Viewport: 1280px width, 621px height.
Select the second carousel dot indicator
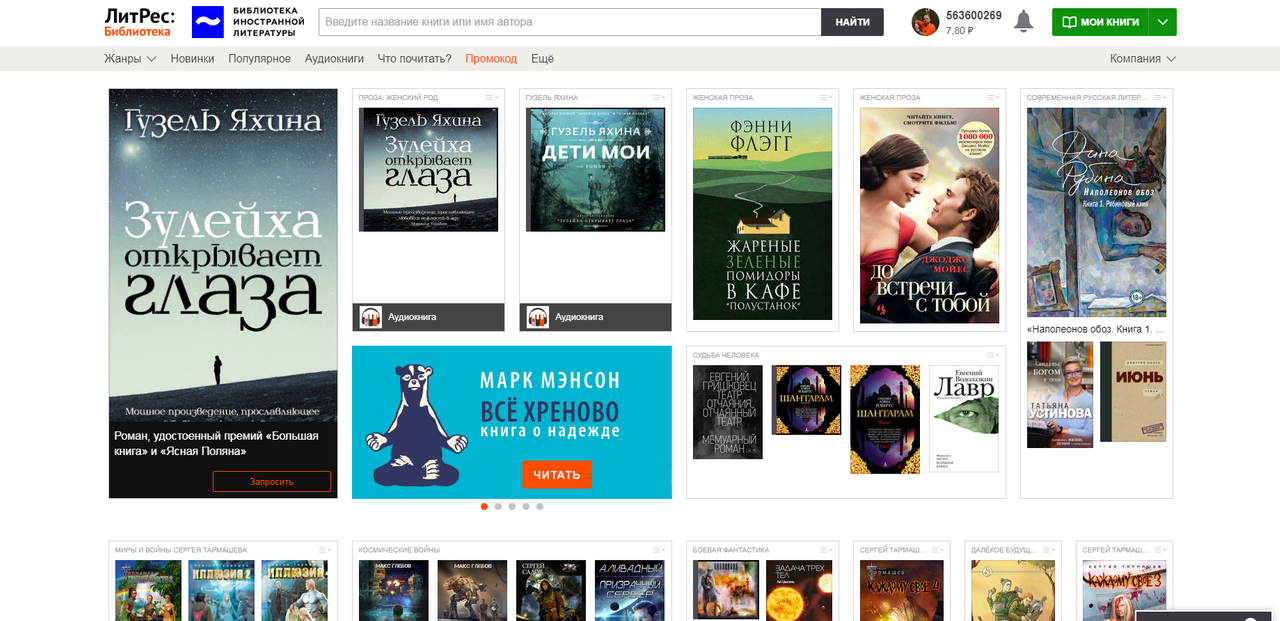tap(498, 506)
